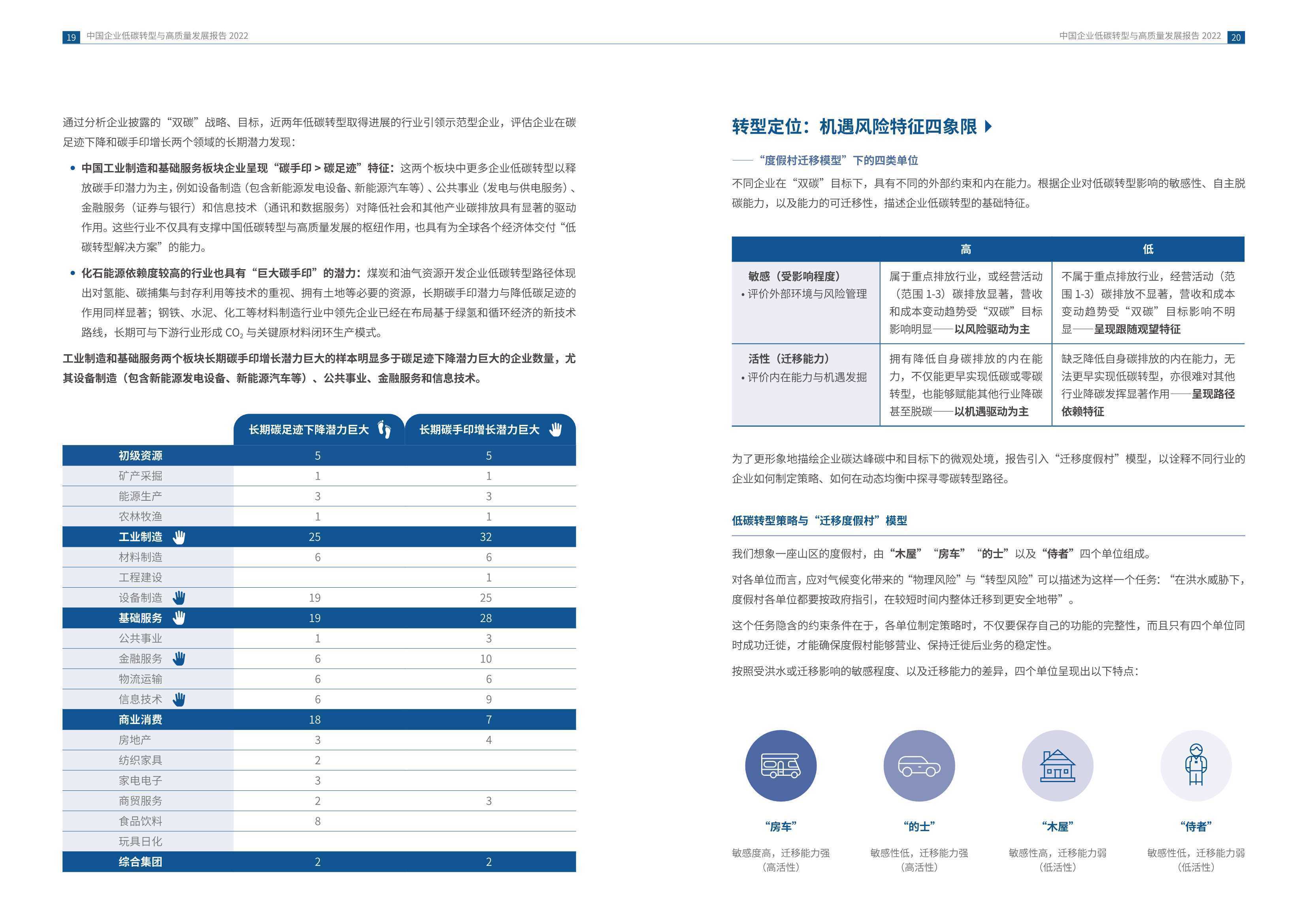The image size is (1307, 924).
Task: Click 评价外部环境与风险管理 bullet text
Action: (807, 294)
